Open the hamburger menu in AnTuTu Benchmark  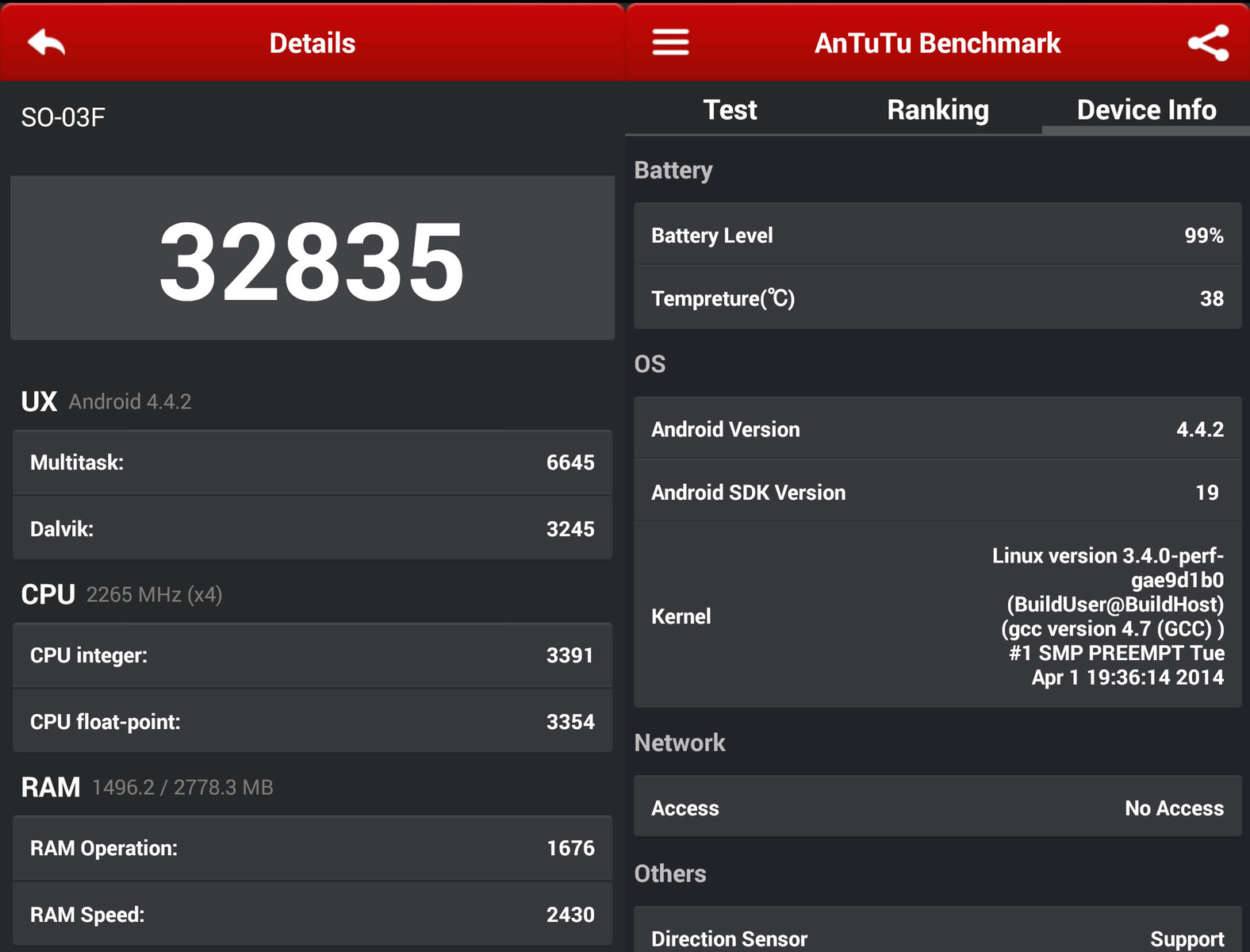[670, 43]
